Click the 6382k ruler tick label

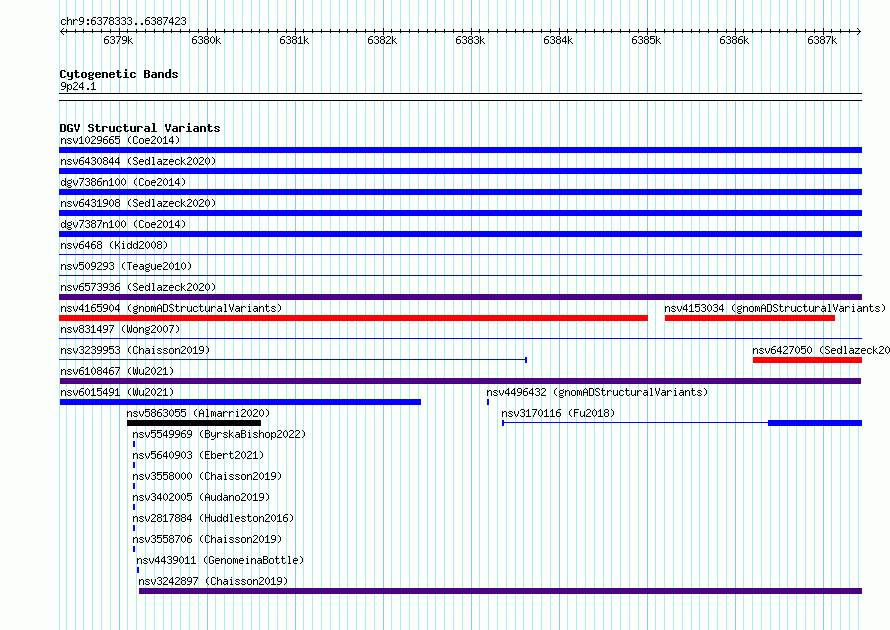pyautogui.click(x=382, y=40)
